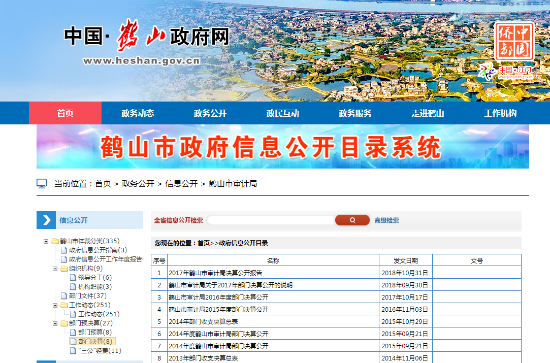Collapse the 鹤山市审计局分类(335) root node
This screenshot has height=363, width=550.
[46, 241]
